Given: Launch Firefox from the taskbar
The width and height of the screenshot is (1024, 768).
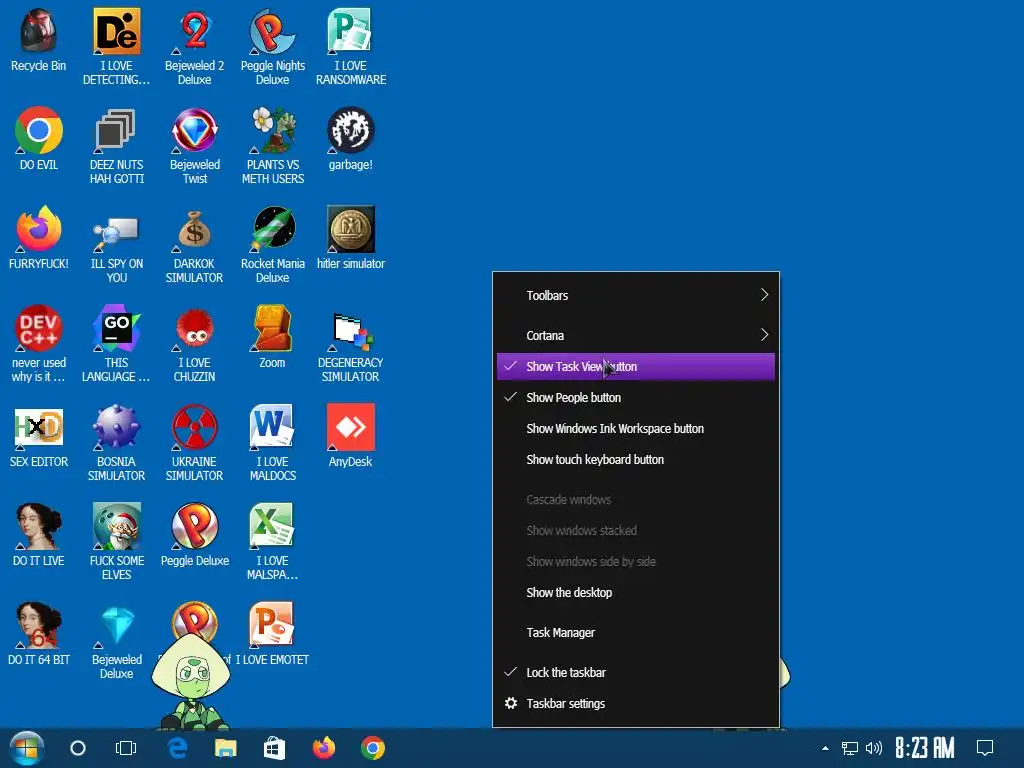Looking at the screenshot, I should pyautogui.click(x=324, y=748).
